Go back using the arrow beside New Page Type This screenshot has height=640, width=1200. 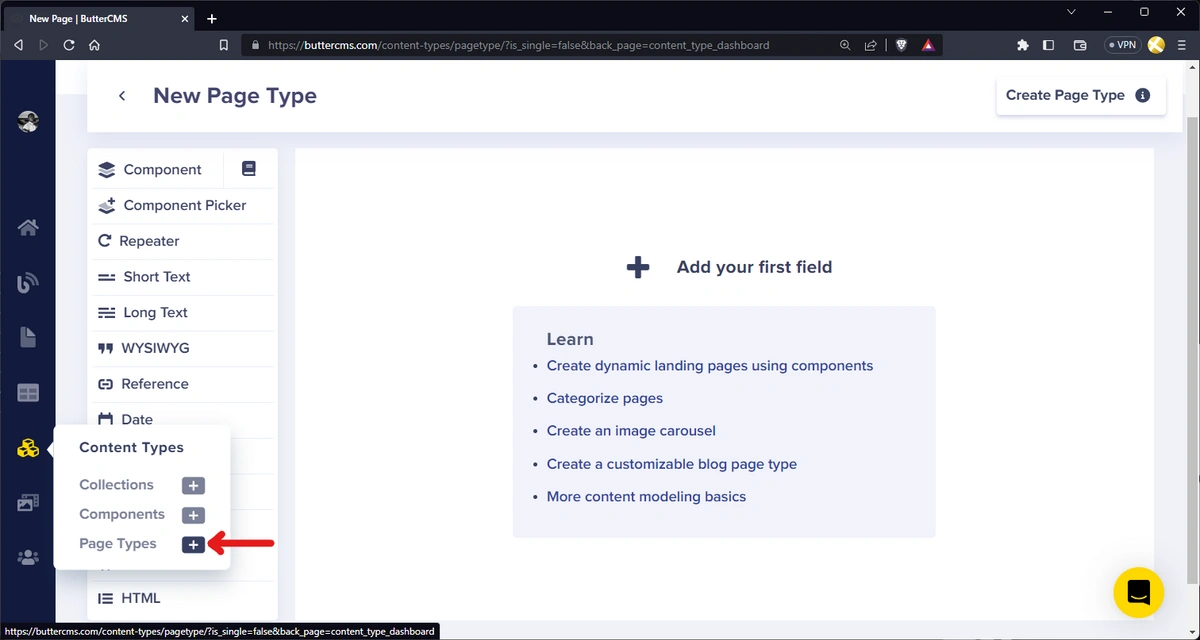click(x=122, y=96)
